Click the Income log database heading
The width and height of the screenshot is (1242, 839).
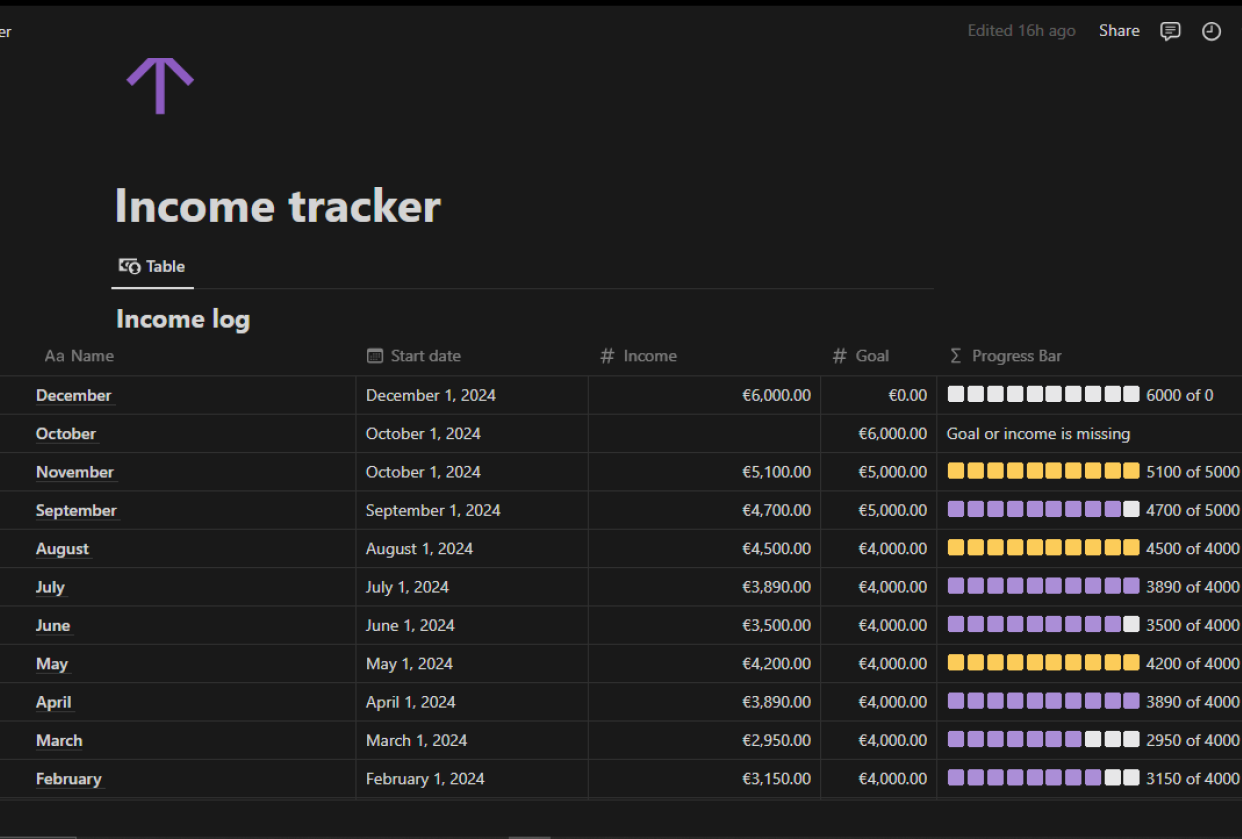[x=183, y=319]
